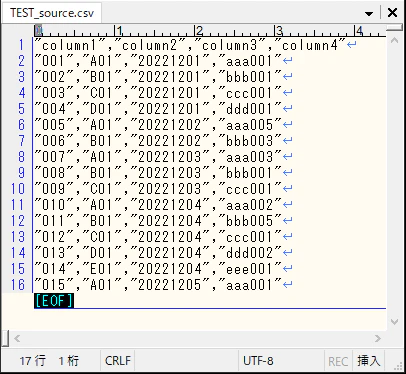The height and width of the screenshot is (374, 406).
Task: Click line number 13 in gutter
Action: pyautogui.click(x=18, y=237)
